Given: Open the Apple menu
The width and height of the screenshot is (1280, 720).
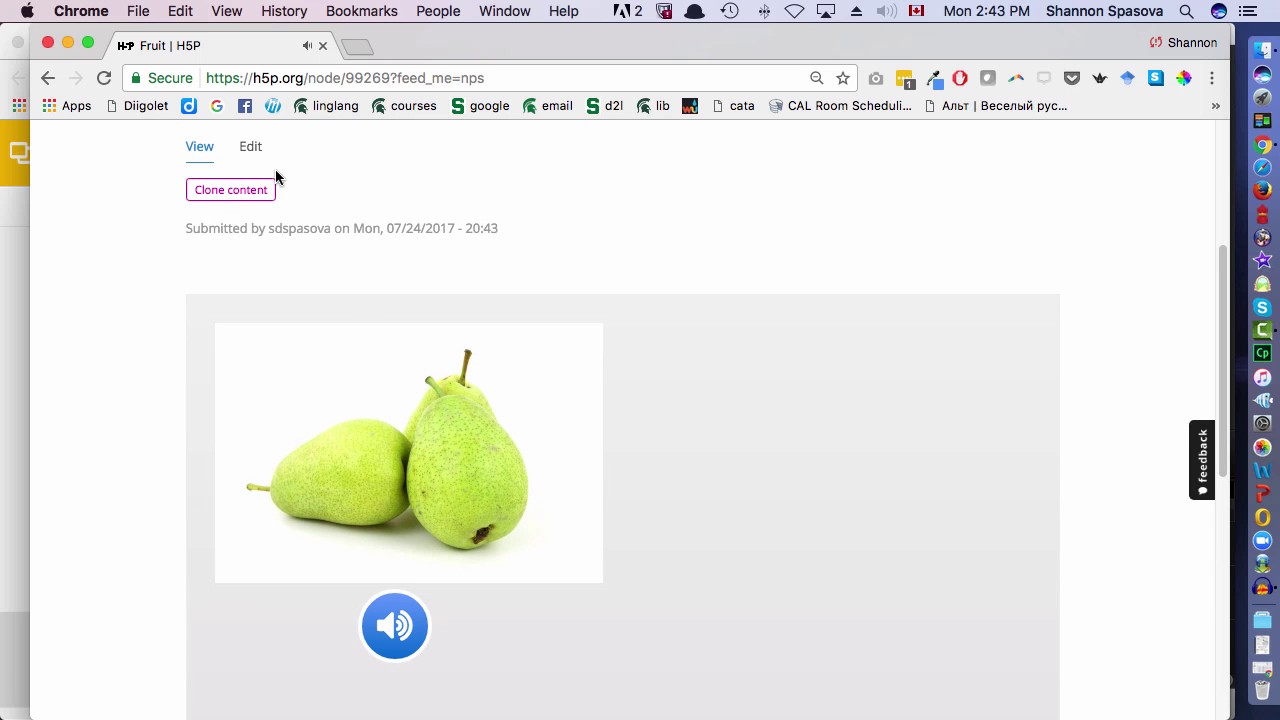Looking at the screenshot, I should [x=27, y=11].
